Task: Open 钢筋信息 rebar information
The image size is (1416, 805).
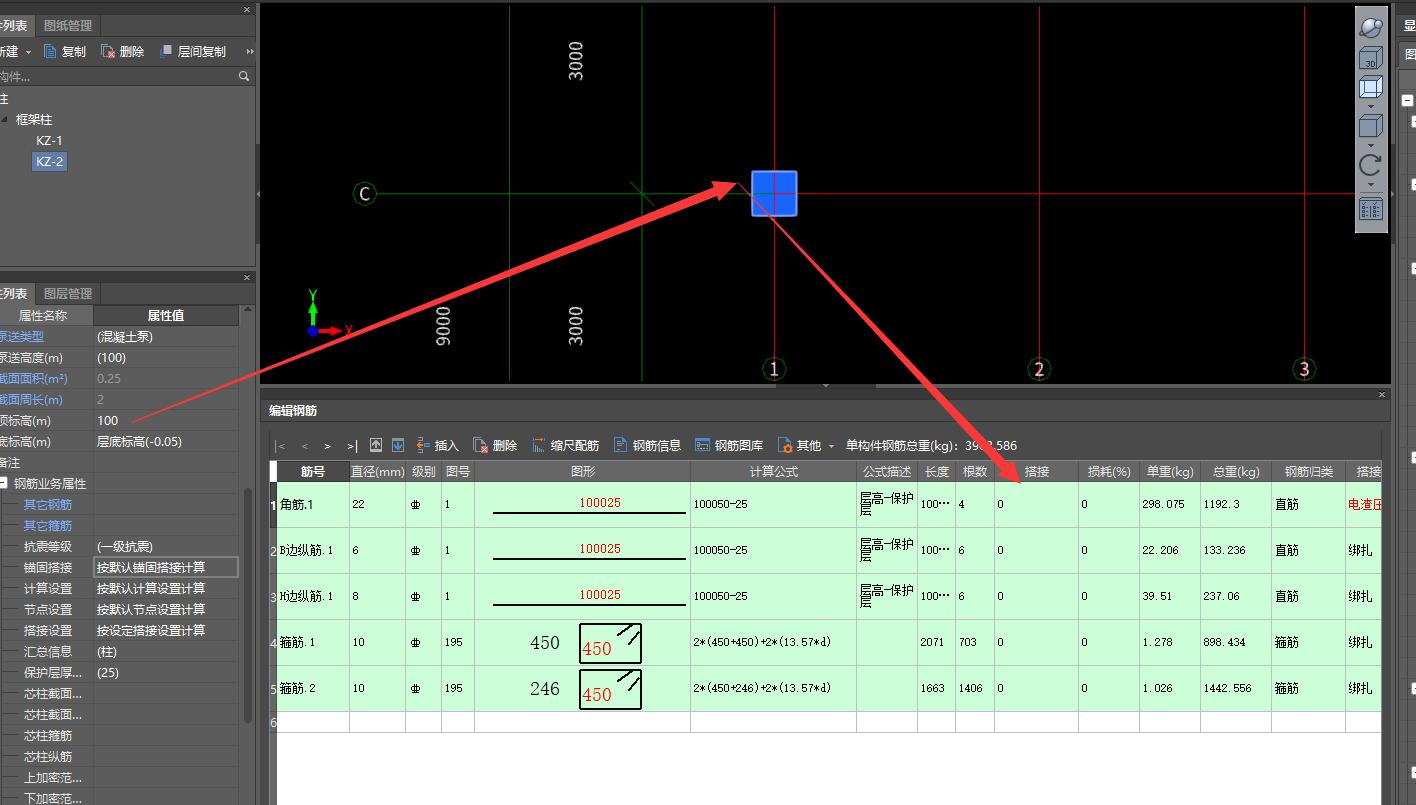Action: 647,446
